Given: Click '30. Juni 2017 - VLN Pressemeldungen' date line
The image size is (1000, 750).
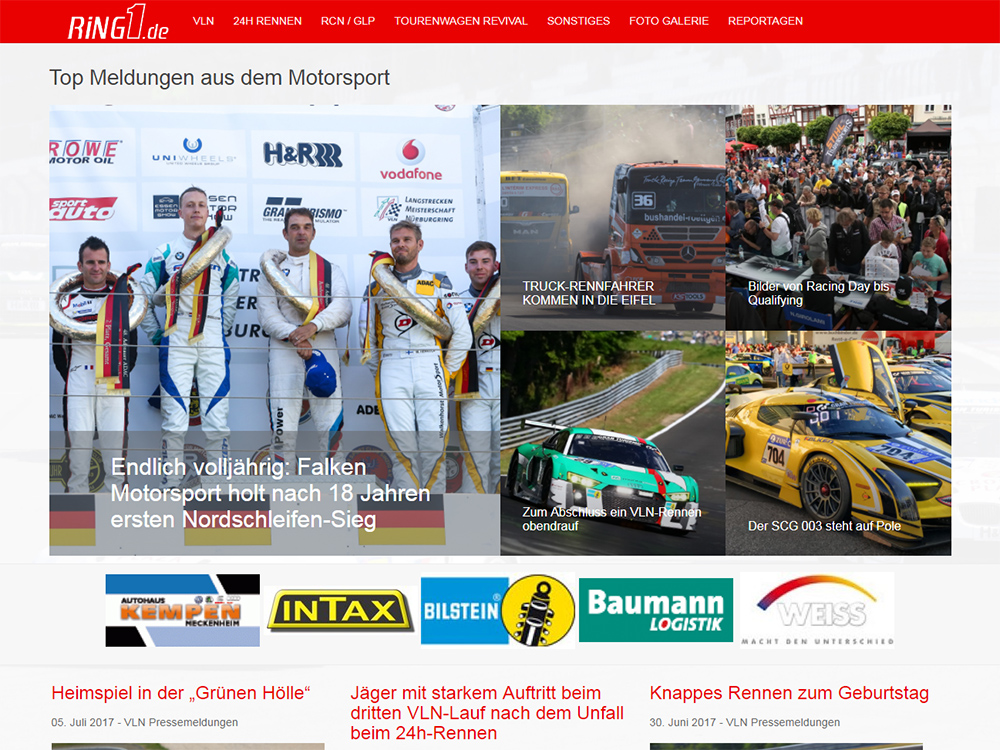Looking at the screenshot, I should click(x=744, y=722).
